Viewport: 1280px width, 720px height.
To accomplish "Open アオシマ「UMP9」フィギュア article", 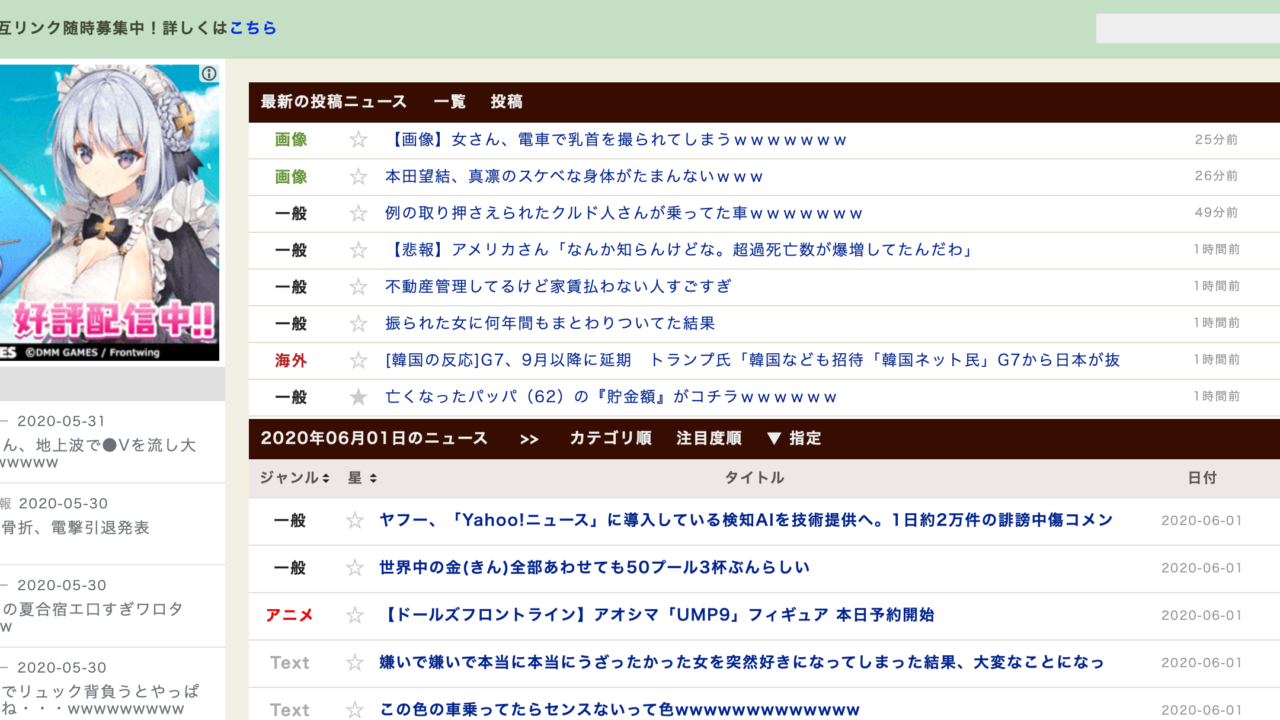I will click(657, 615).
